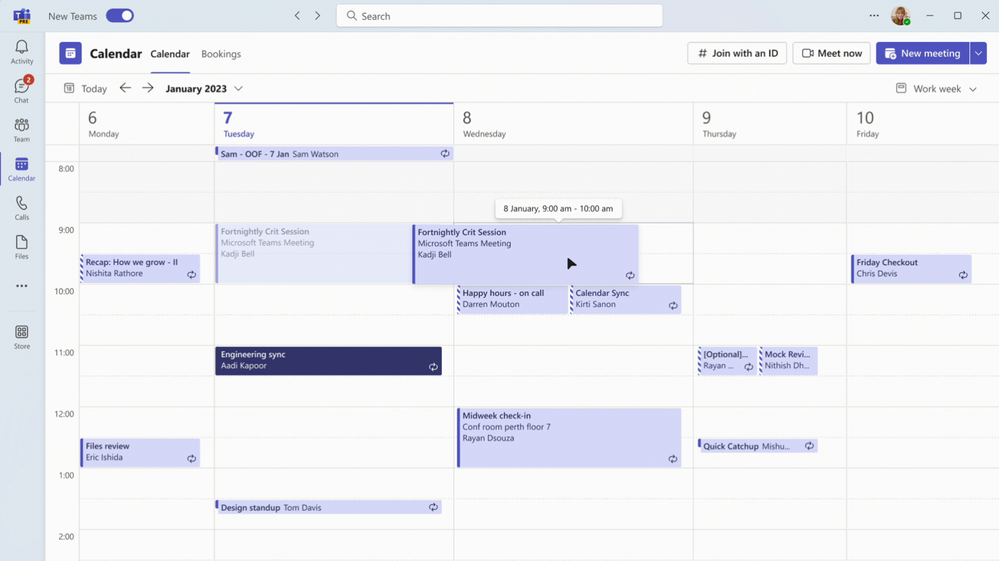Switch to the Bookings tab
999x561 pixels.
click(221, 54)
